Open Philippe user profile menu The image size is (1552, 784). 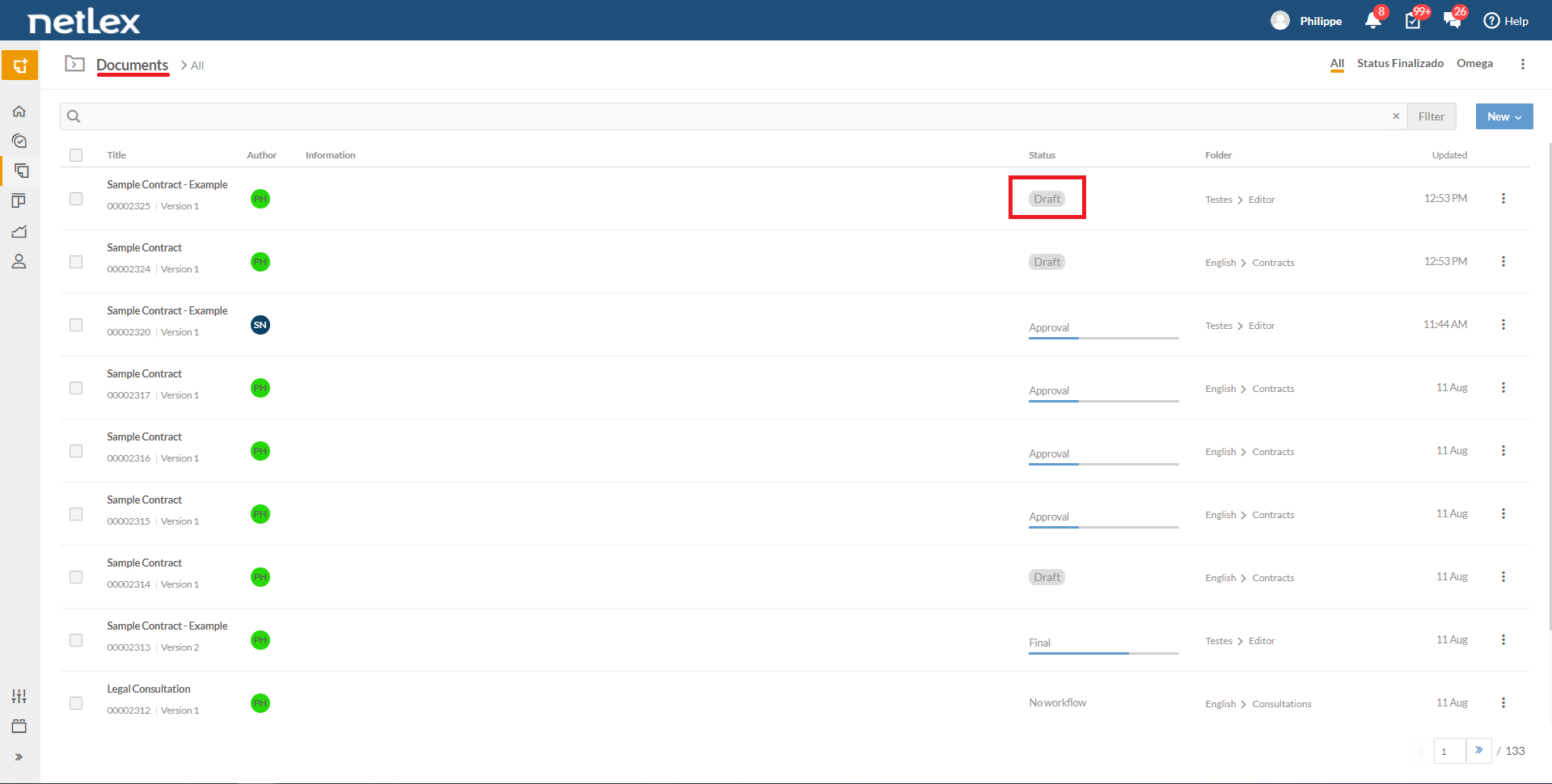(1306, 21)
